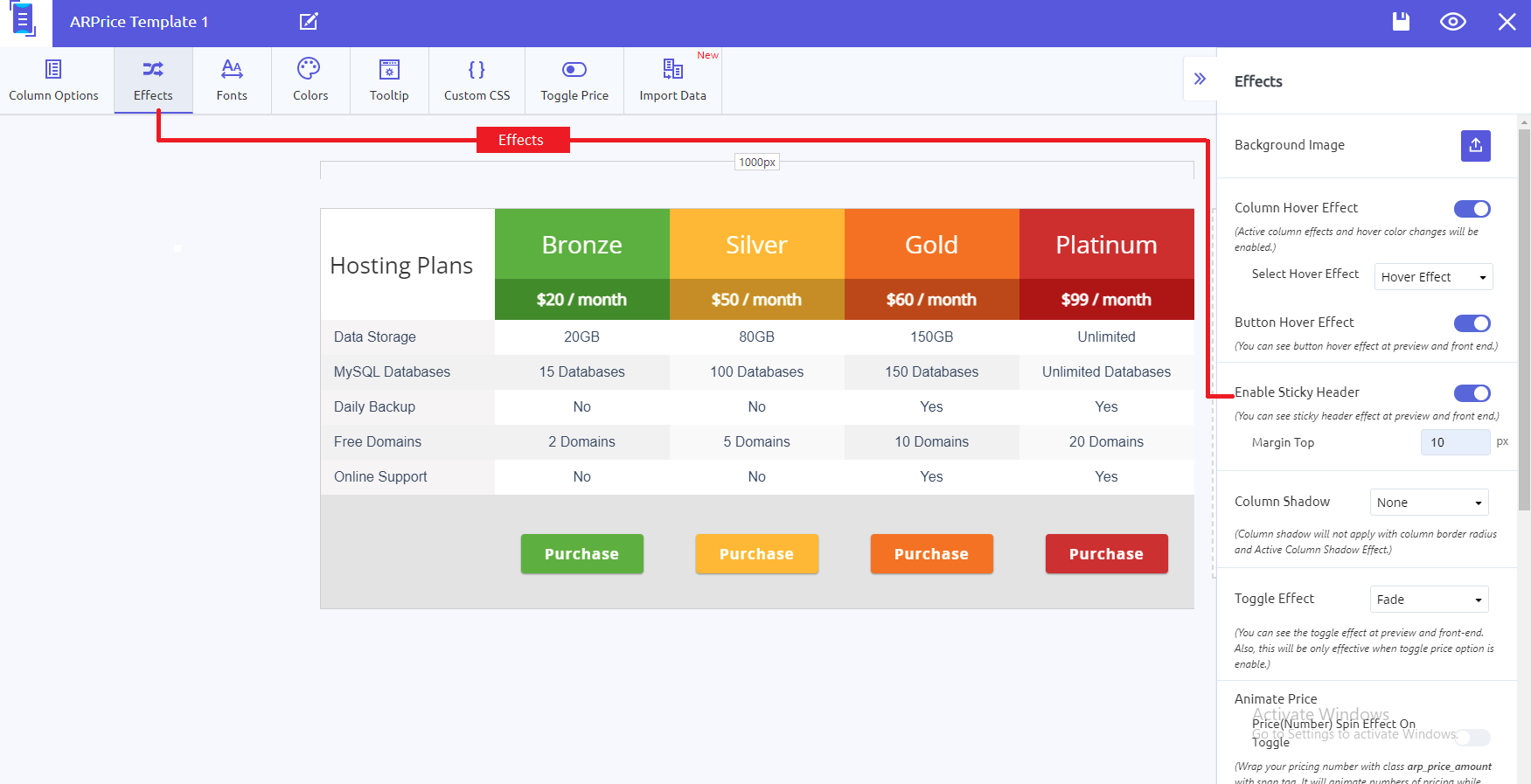
Task: Open the Select Hover Effect dropdown
Action: [x=1434, y=277]
